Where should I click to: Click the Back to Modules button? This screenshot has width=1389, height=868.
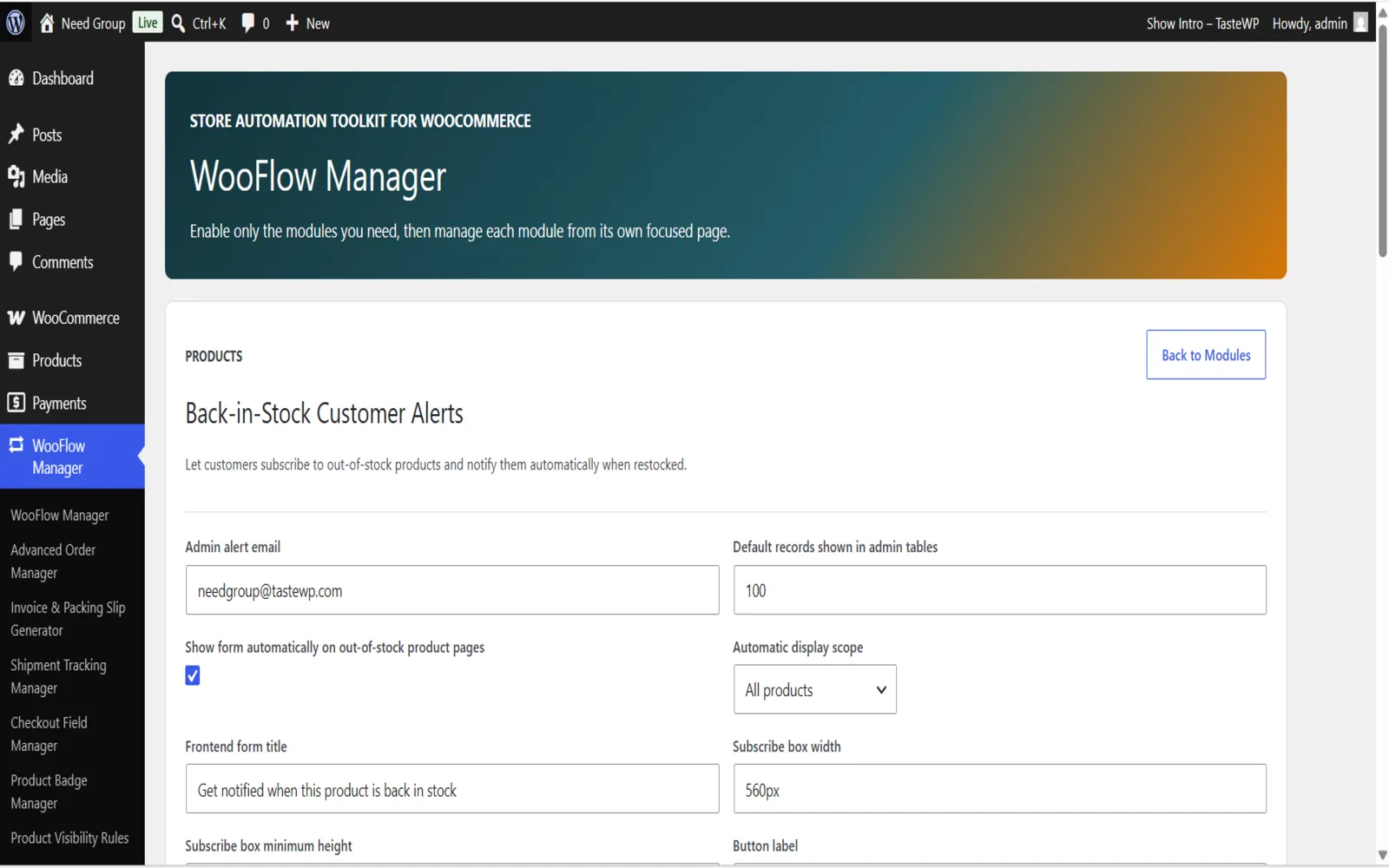click(x=1206, y=355)
